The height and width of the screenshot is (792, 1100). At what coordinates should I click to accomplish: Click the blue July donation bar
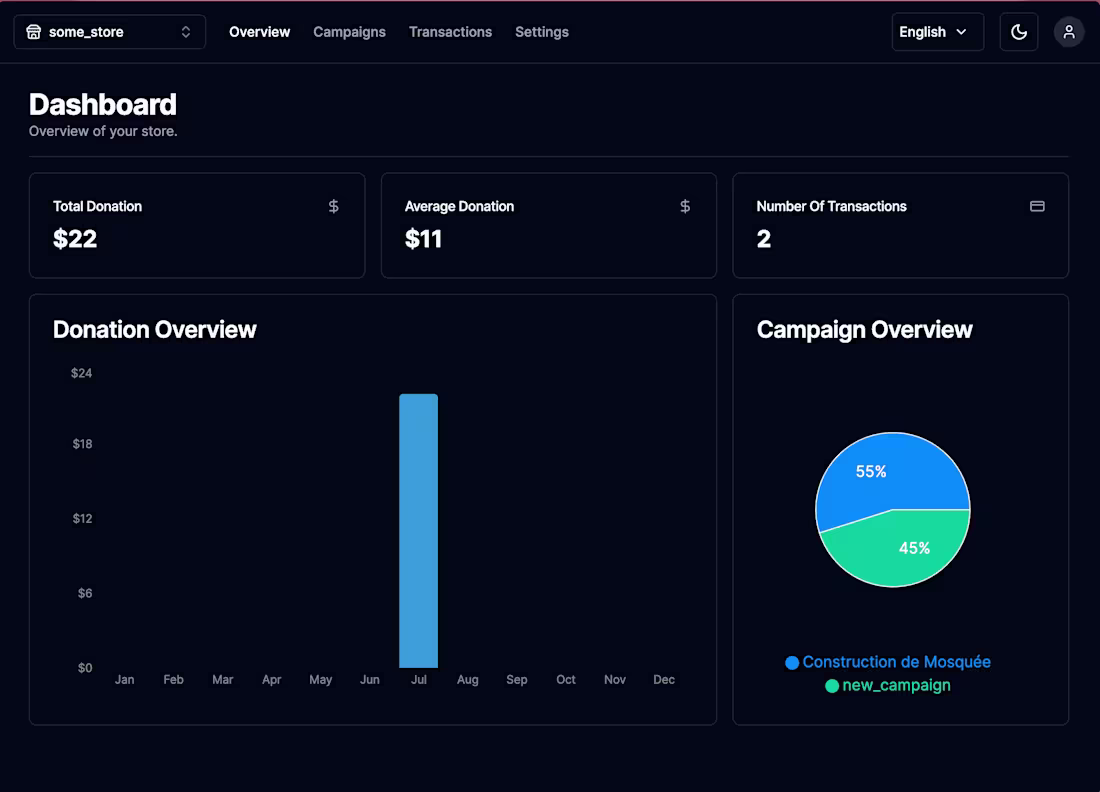[418, 528]
